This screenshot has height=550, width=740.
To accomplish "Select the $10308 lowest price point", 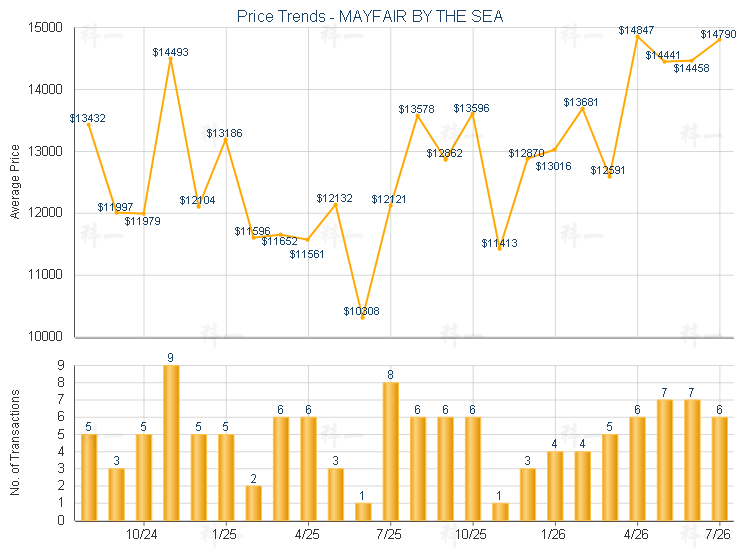I will 362,317.
